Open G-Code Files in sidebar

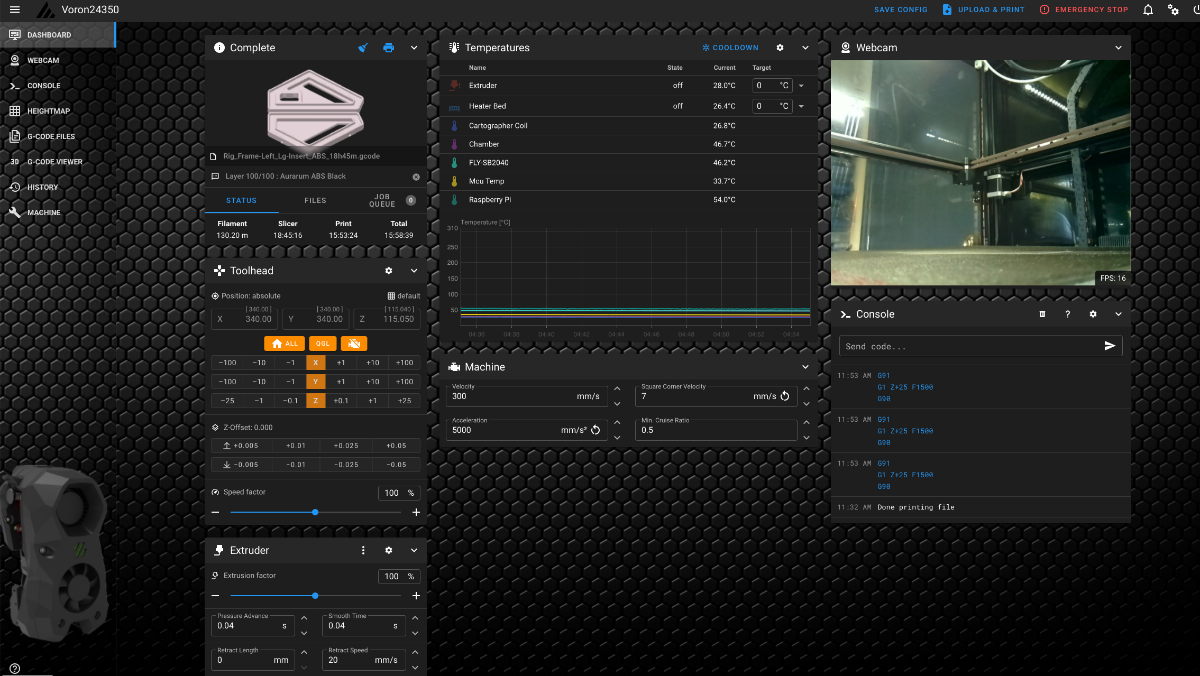50,136
